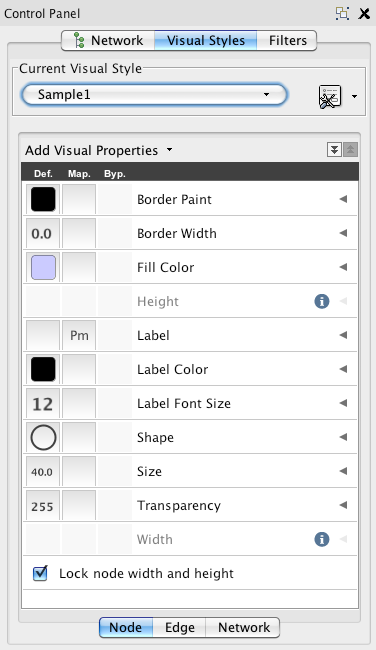376x650 pixels.
Task: Click Height info icon
Action: (322, 301)
